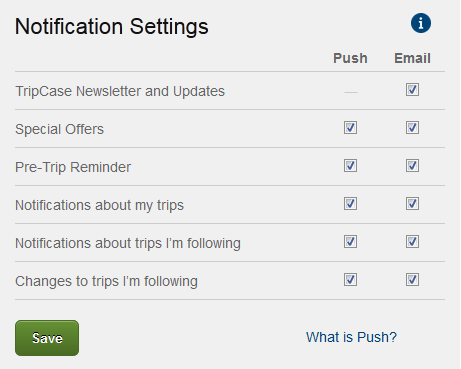Uncheck Email for TripCase Newsletter and Updates
Viewport: 461px width, 369px height.
point(412,90)
